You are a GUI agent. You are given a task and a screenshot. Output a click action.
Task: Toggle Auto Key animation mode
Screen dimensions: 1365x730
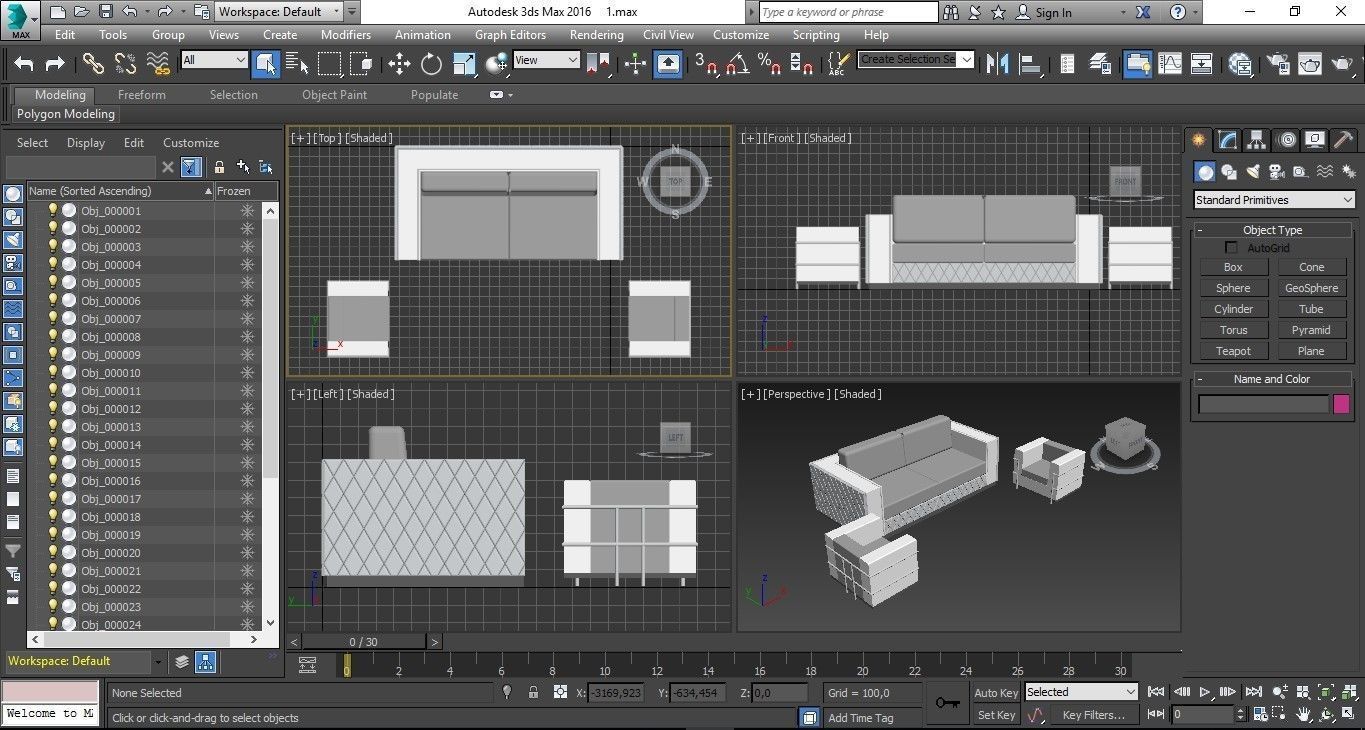coord(996,693)
